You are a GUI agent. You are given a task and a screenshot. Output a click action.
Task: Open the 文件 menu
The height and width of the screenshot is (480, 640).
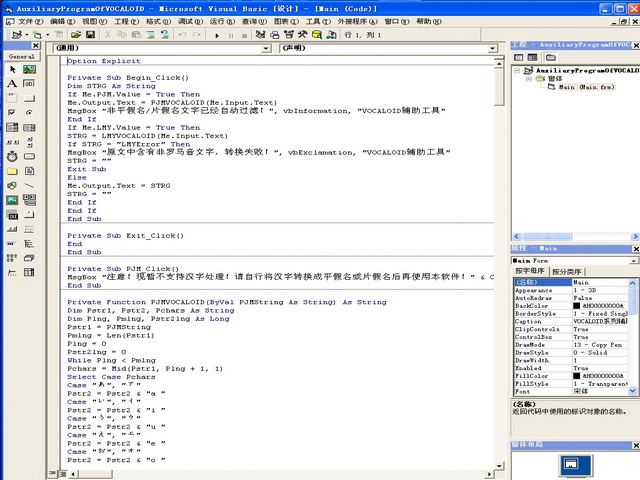pos(30,21)
